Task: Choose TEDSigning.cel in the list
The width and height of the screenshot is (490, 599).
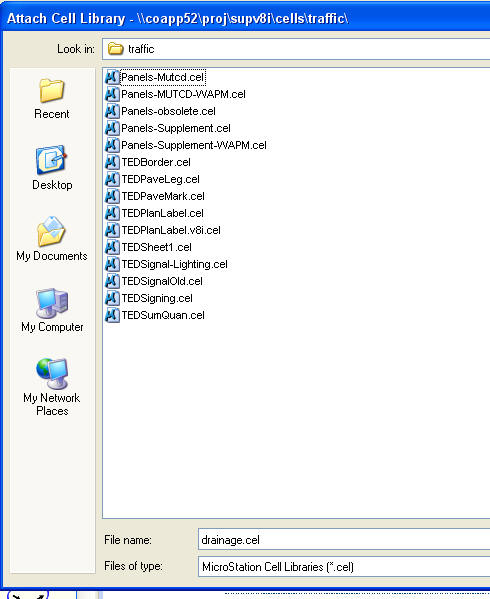Action: point(157,298)
